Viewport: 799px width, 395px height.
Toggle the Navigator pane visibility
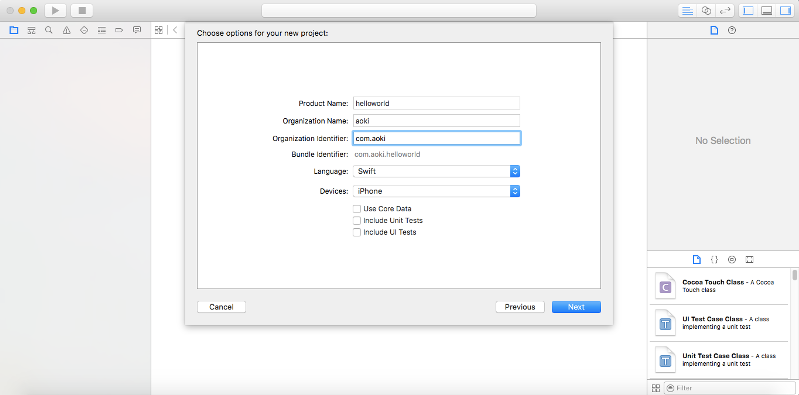point(748,10)
